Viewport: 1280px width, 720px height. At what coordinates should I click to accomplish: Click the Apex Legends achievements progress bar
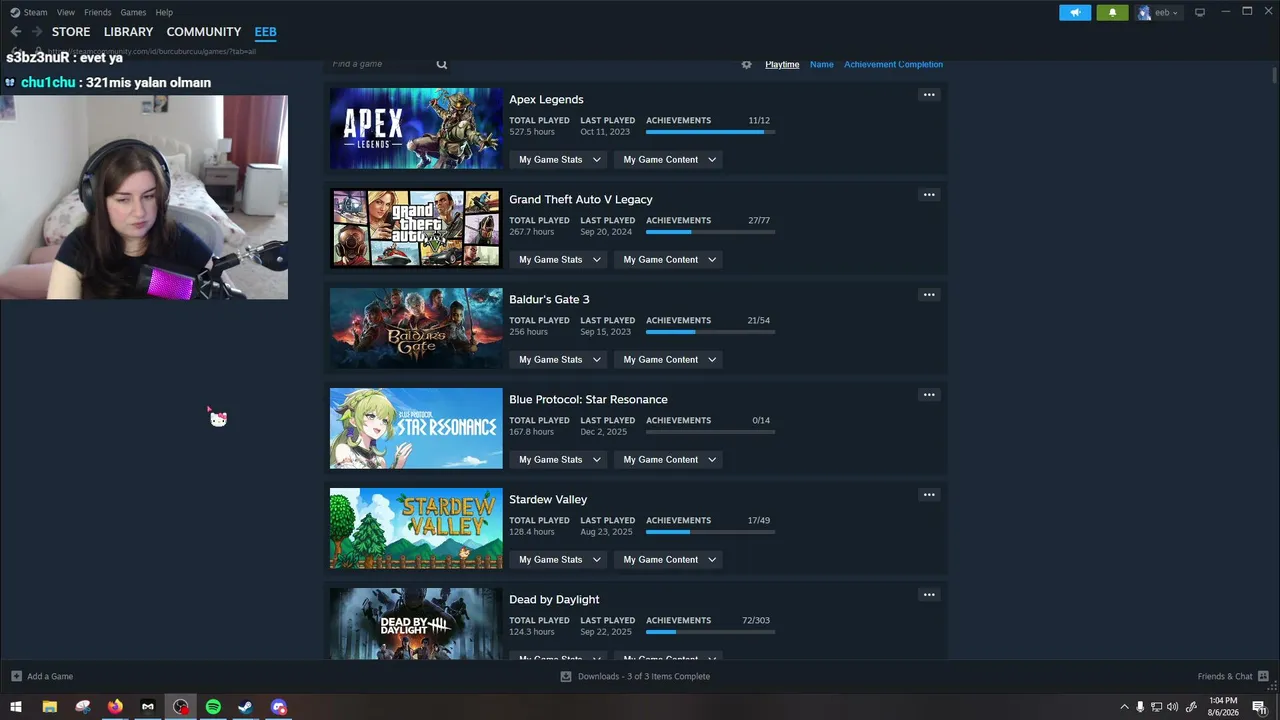pos(710,132)
